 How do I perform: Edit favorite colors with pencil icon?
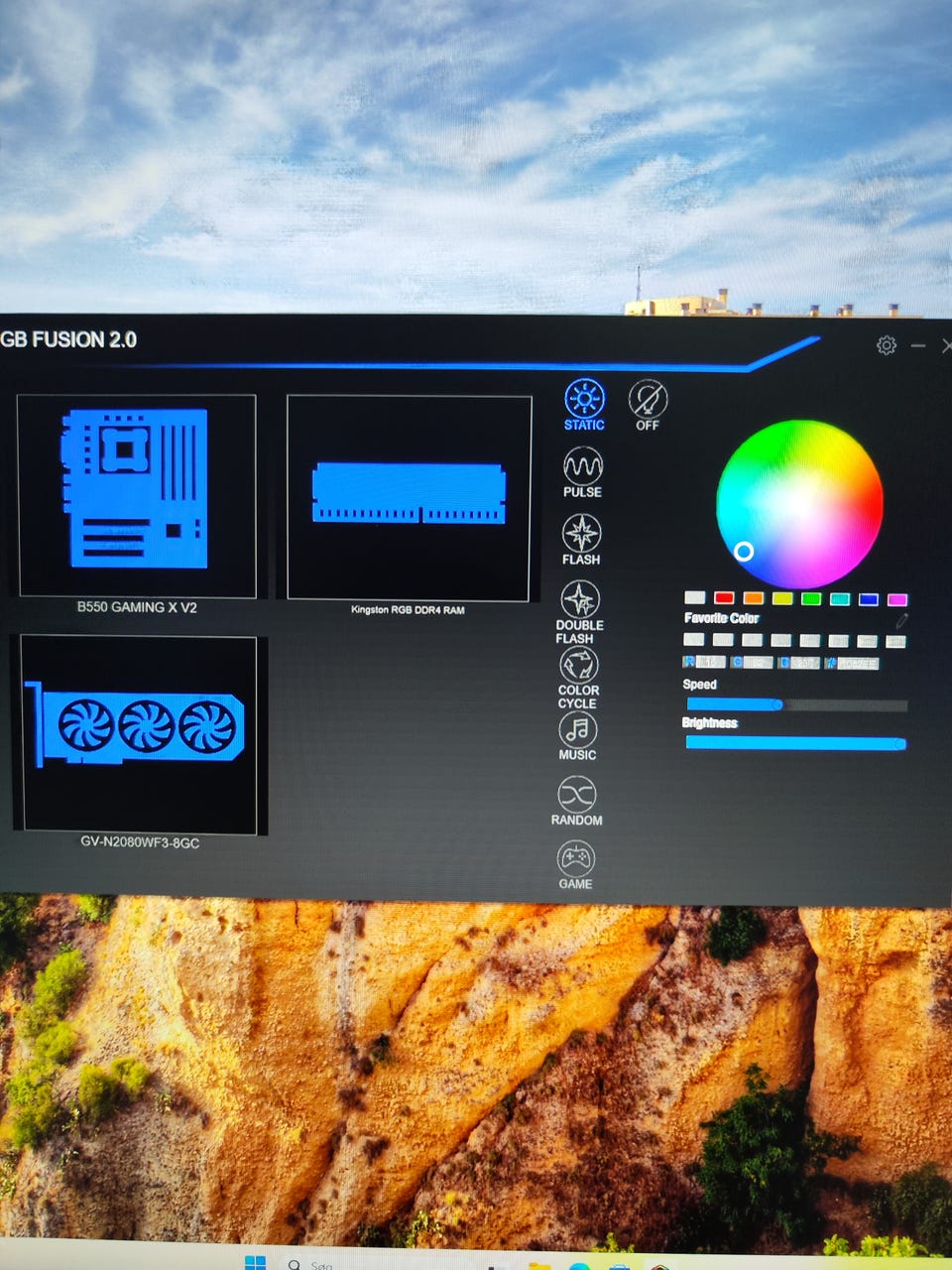[x=901, y=621]
